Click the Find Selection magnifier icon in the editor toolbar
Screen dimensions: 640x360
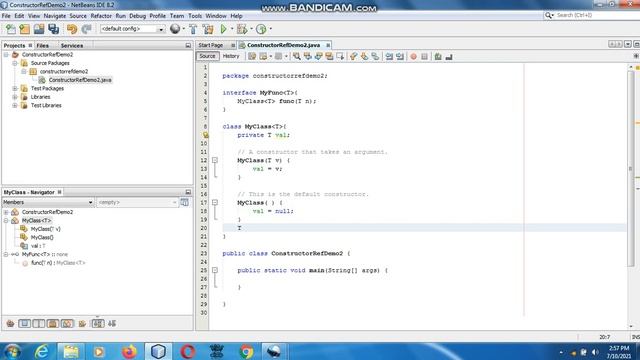point(297,57)
